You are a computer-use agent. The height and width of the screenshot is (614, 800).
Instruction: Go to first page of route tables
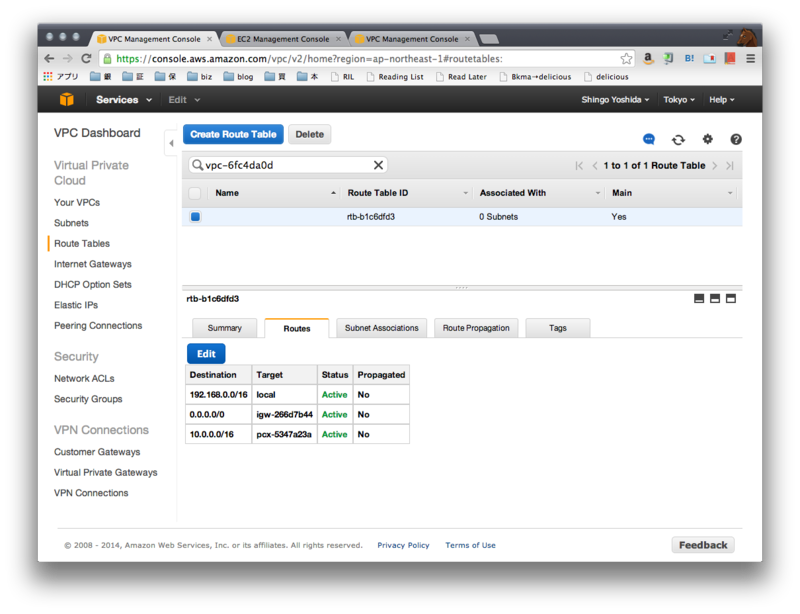[579, 165]
